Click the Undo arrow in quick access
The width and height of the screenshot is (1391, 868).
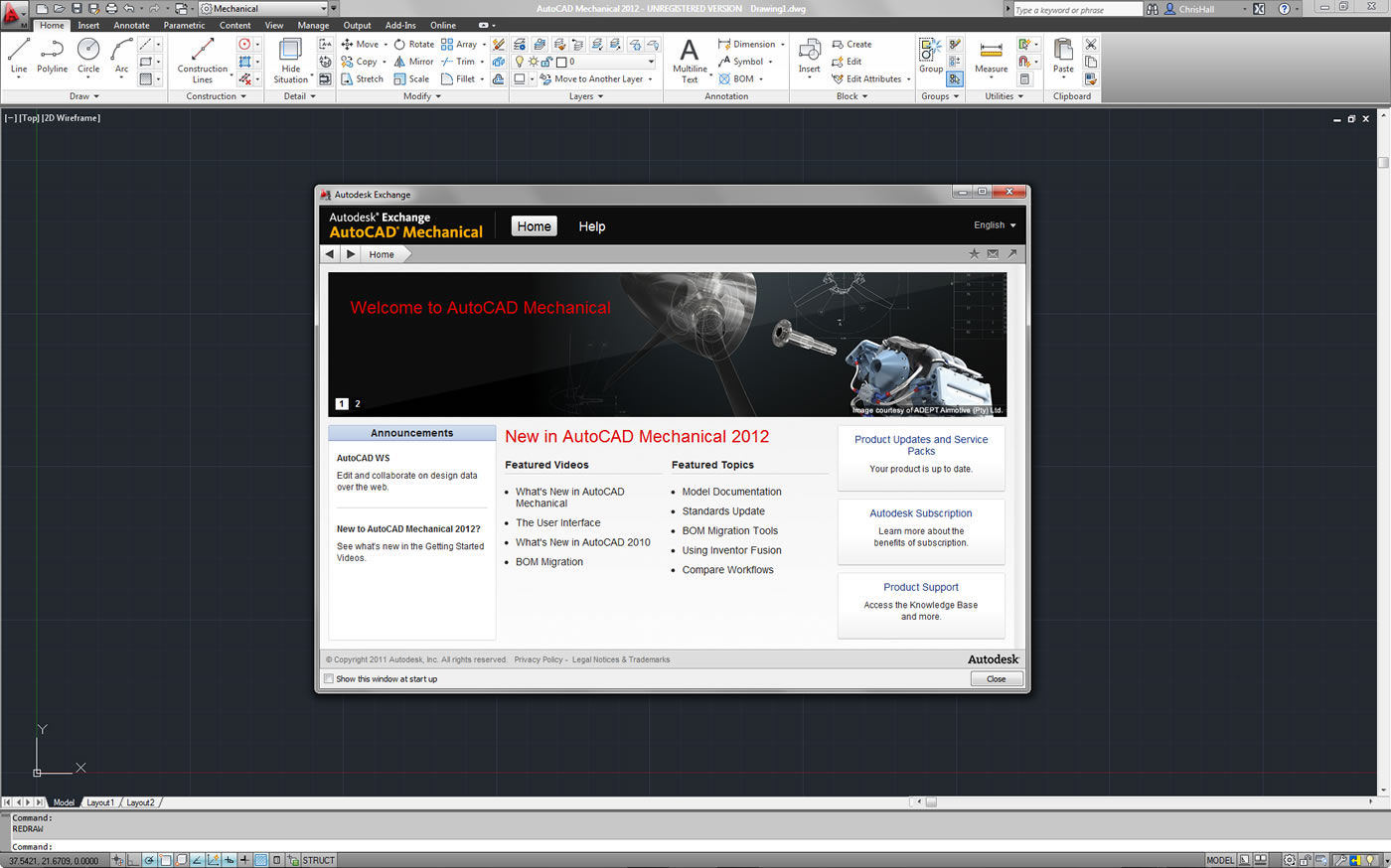(x=129, y=9)
